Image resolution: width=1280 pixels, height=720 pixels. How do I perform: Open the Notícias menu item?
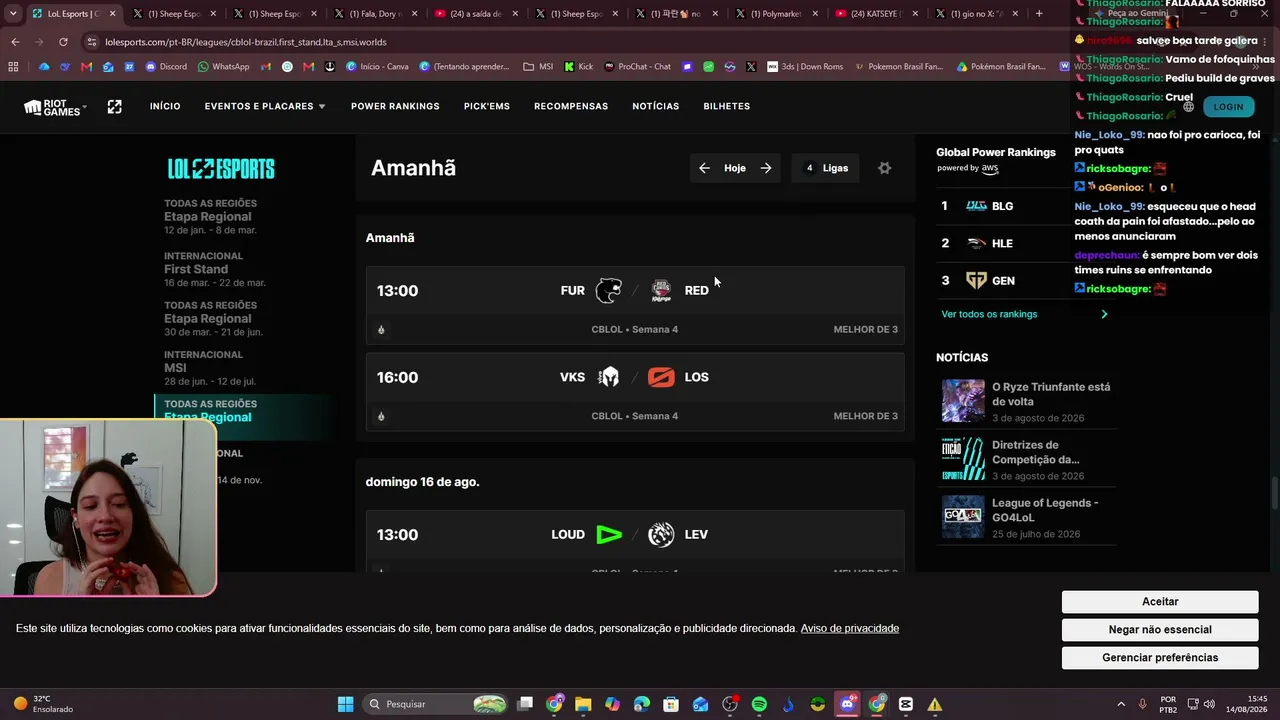click(656, 106)
